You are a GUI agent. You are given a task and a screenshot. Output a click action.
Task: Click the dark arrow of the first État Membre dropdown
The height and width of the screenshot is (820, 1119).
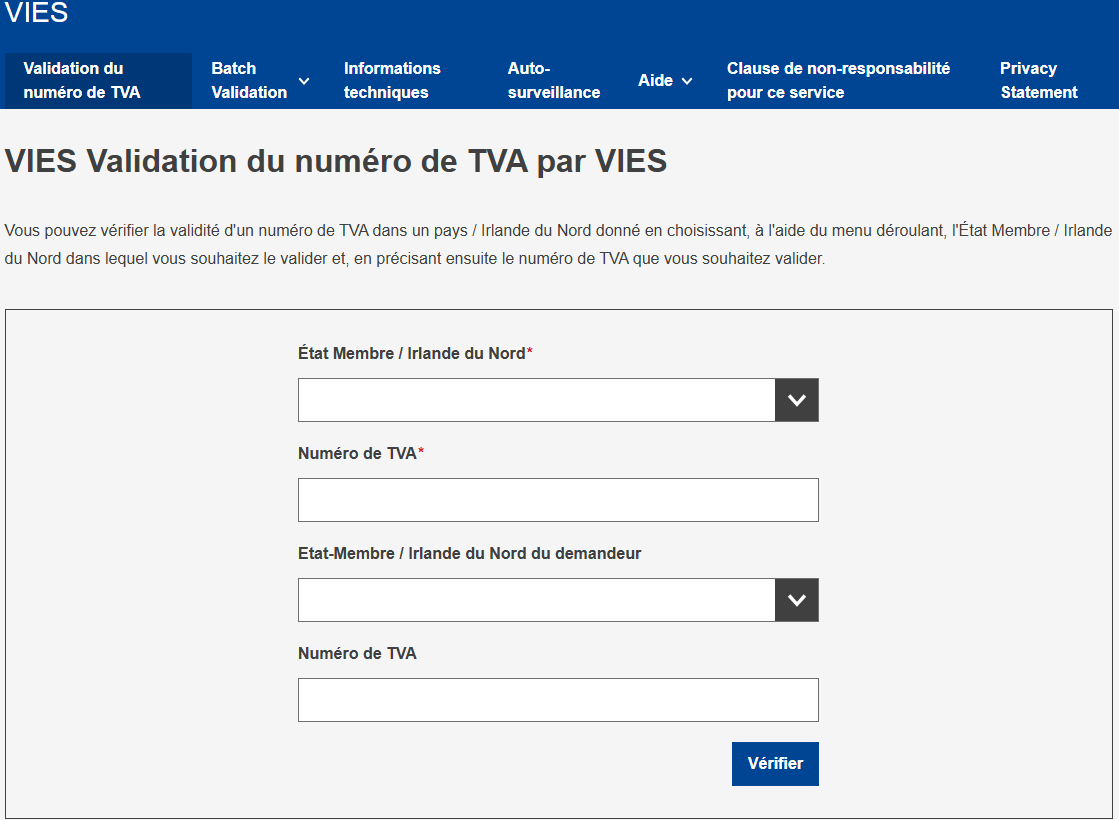[x=796, y=400]
